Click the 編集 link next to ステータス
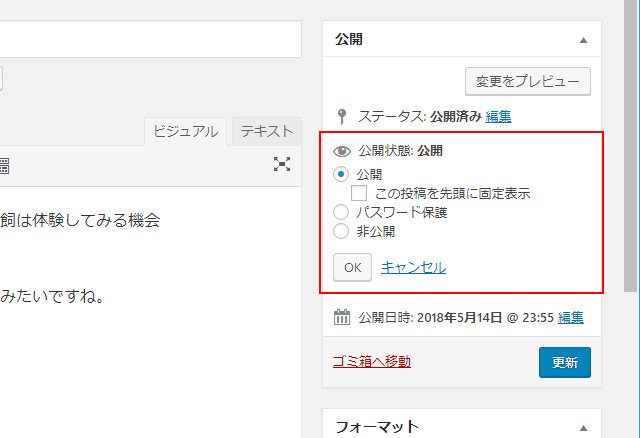This screenshot has width=640, height=438. point(498,117)
